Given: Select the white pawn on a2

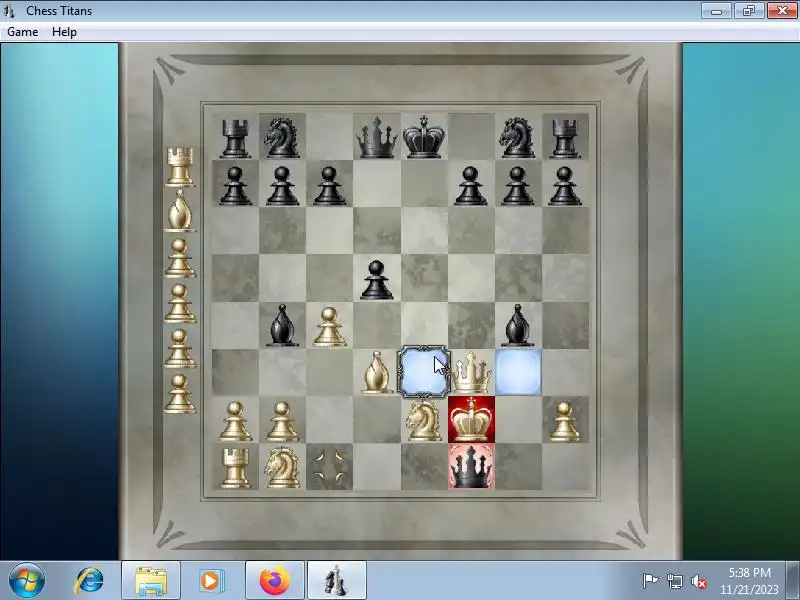Looking at the screenshot, I should 235,421.
